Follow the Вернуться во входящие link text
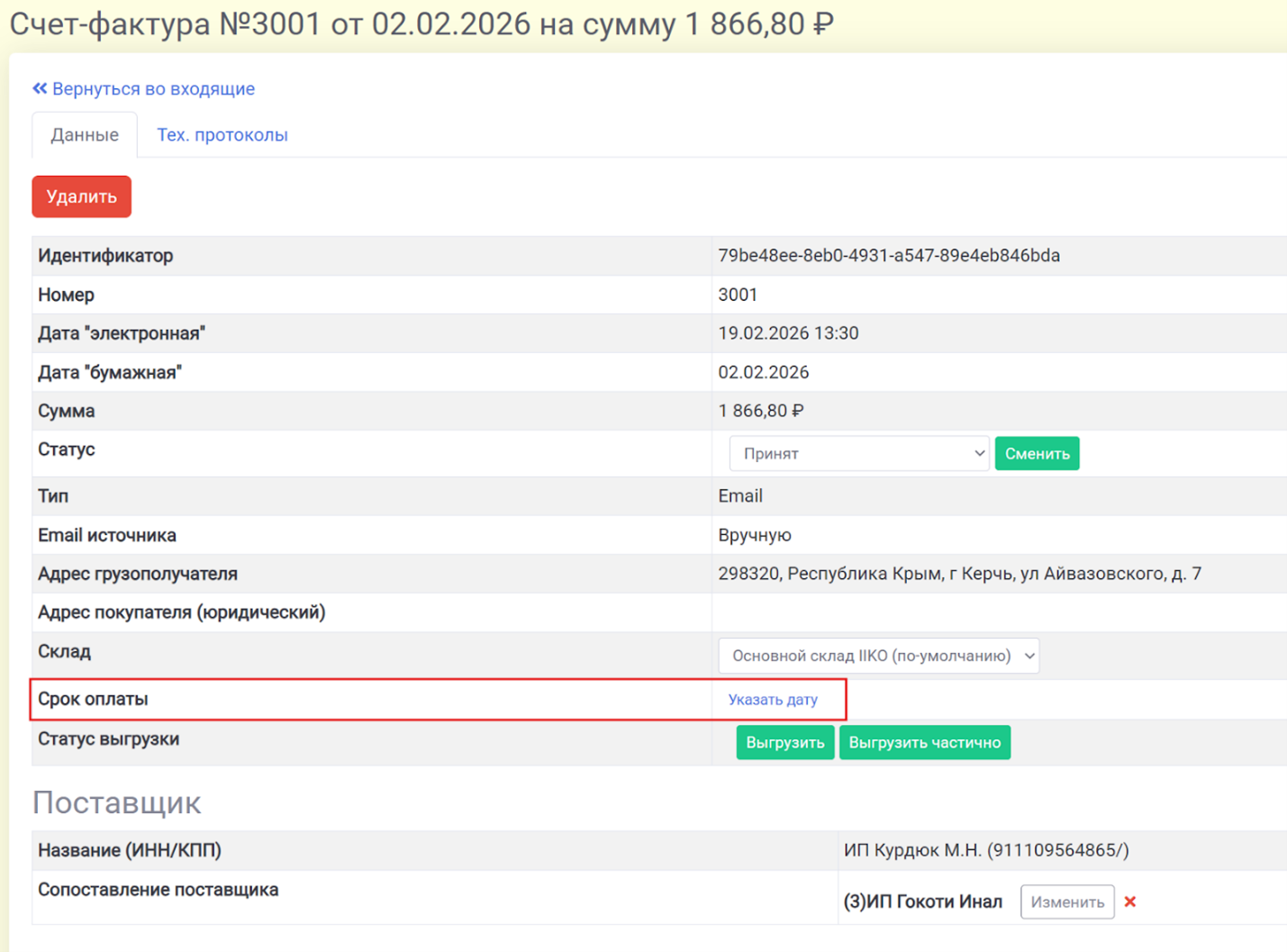The width and height of the screenshot is (1287, 952). point(153,88)
